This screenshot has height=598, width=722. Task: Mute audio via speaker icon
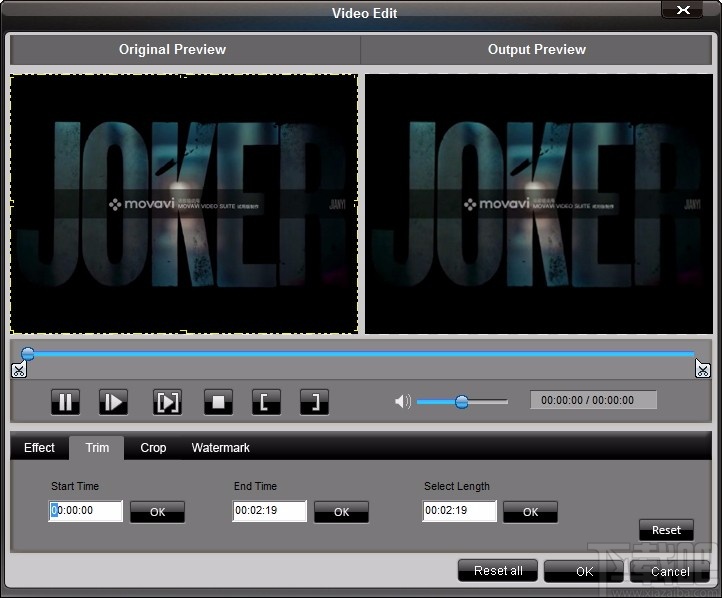click(402, 401)
